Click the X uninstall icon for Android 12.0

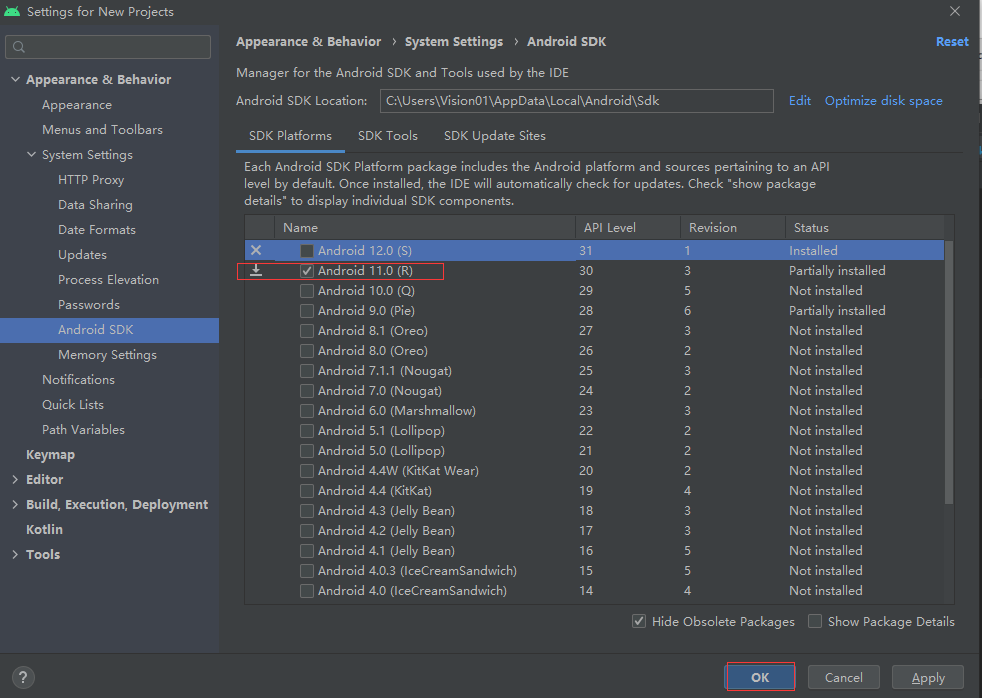coord(256,250)
